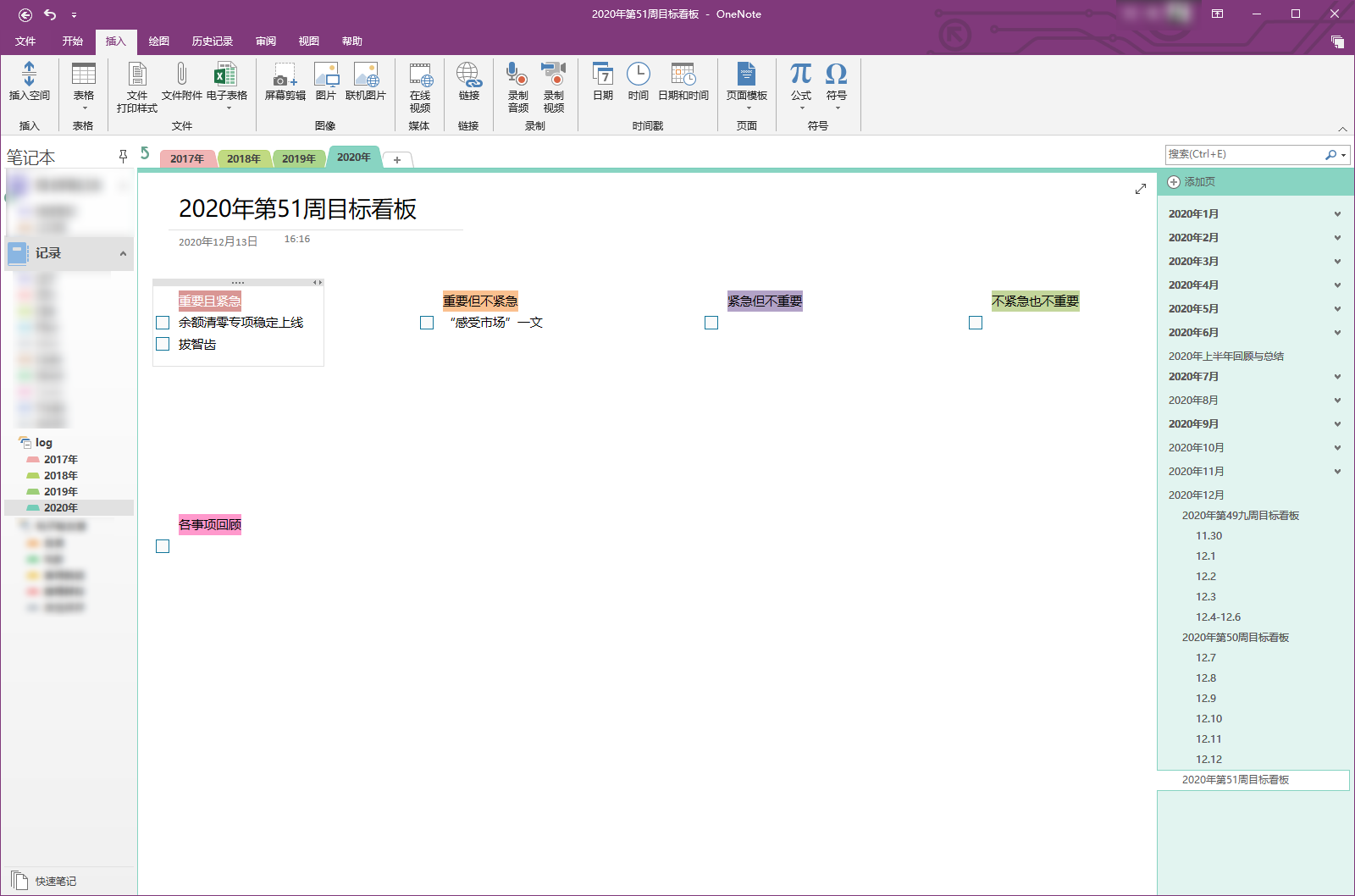This screenshot has width=1355, height=896.
Task: Click 添加页 to add a page
Action: coord(1192,182)
